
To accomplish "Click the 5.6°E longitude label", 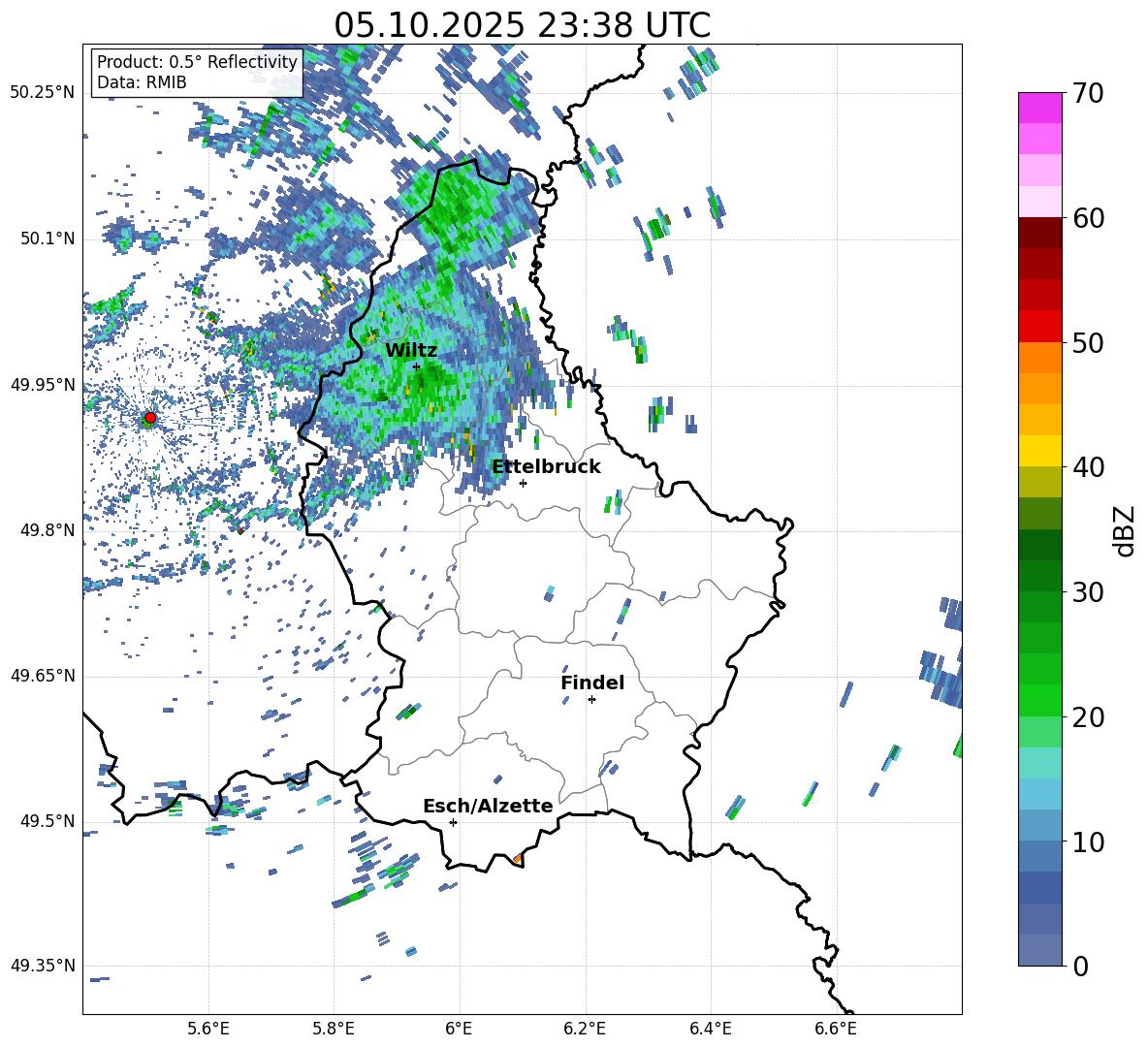I will pos(208,1030).
